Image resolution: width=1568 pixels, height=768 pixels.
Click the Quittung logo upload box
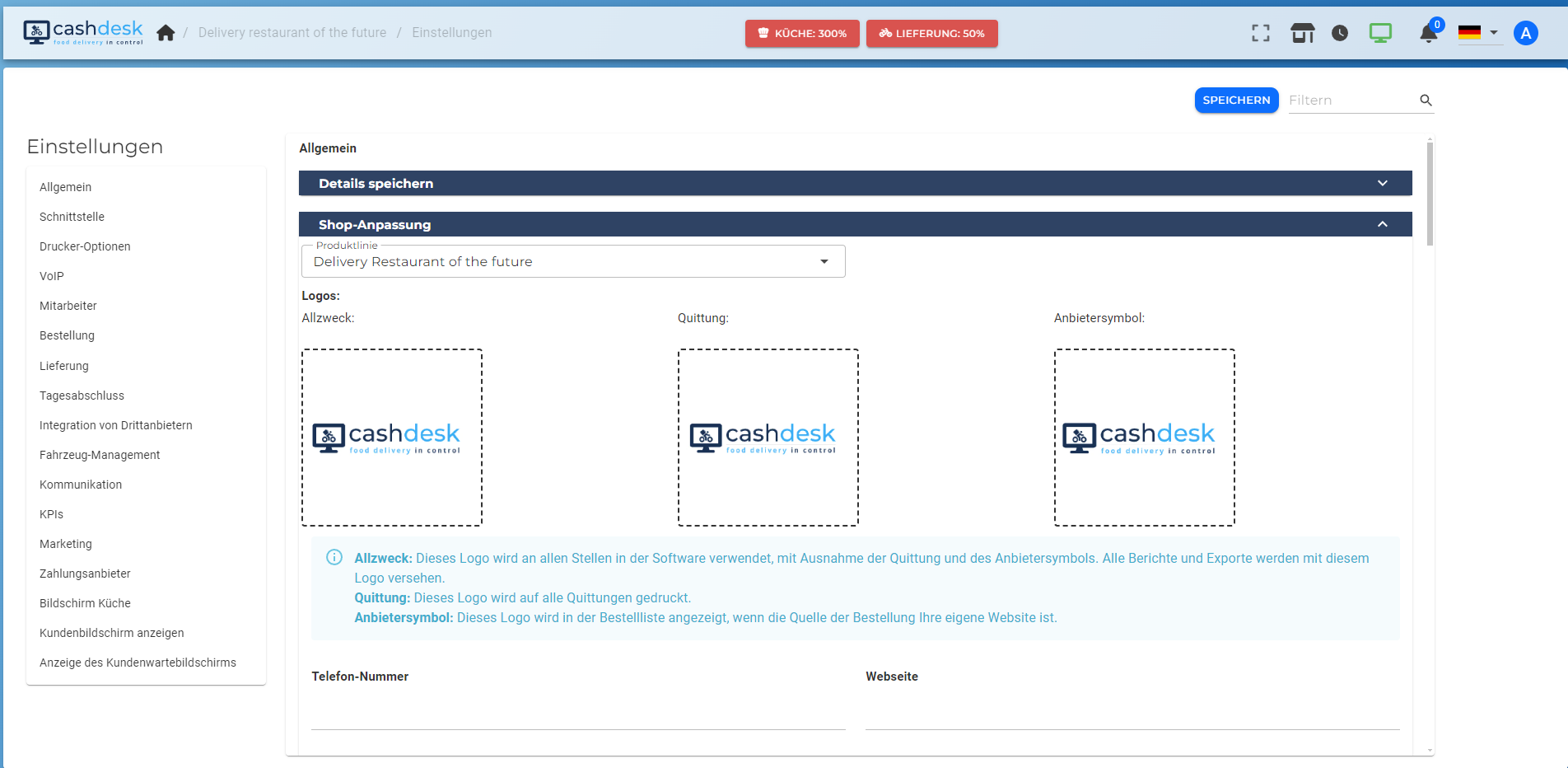tap(768, 438)
